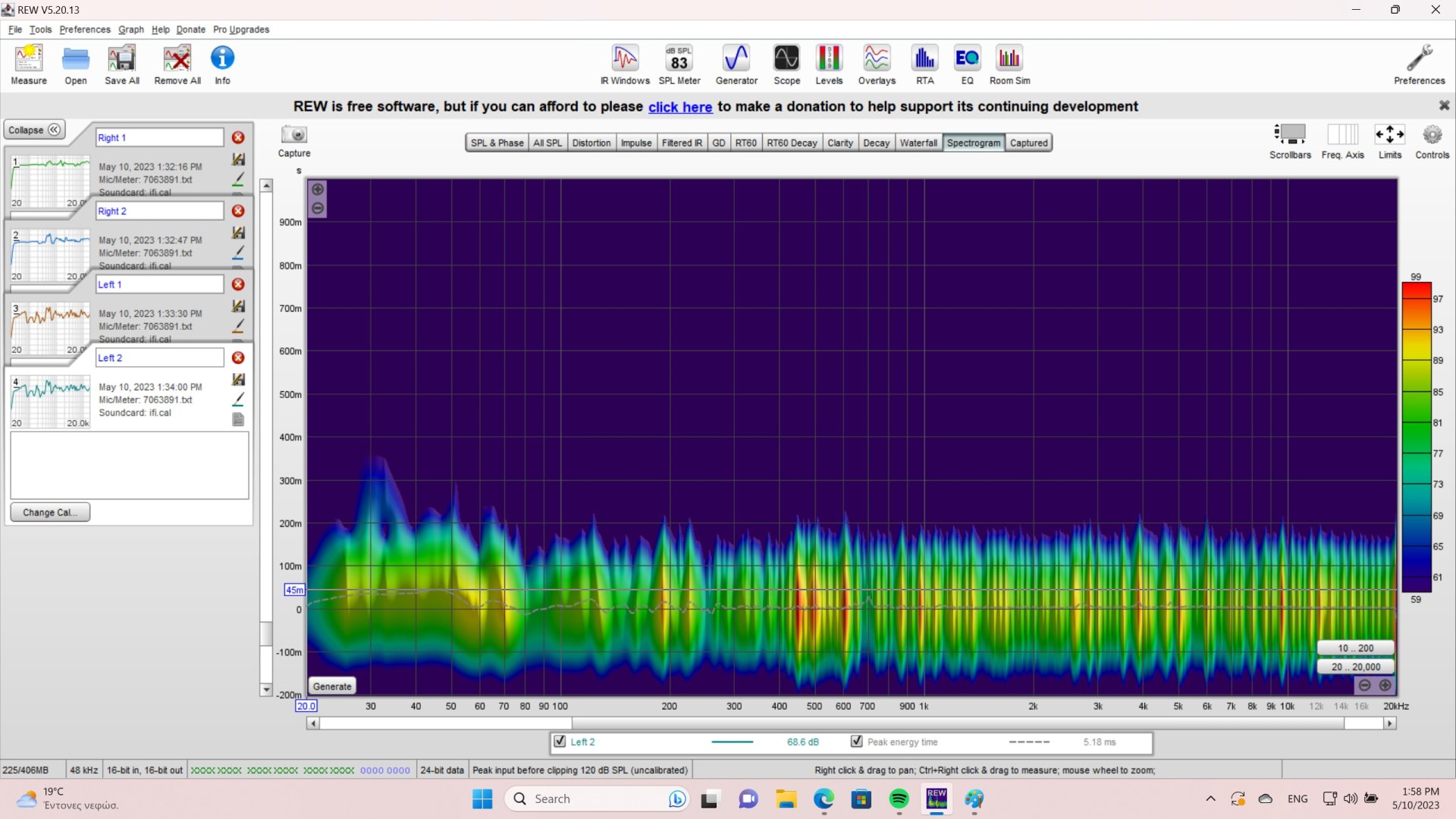Toggle graph Scrollbars
The width and height of the screenshot is (1456, 819).
(x=1290, y=141)
